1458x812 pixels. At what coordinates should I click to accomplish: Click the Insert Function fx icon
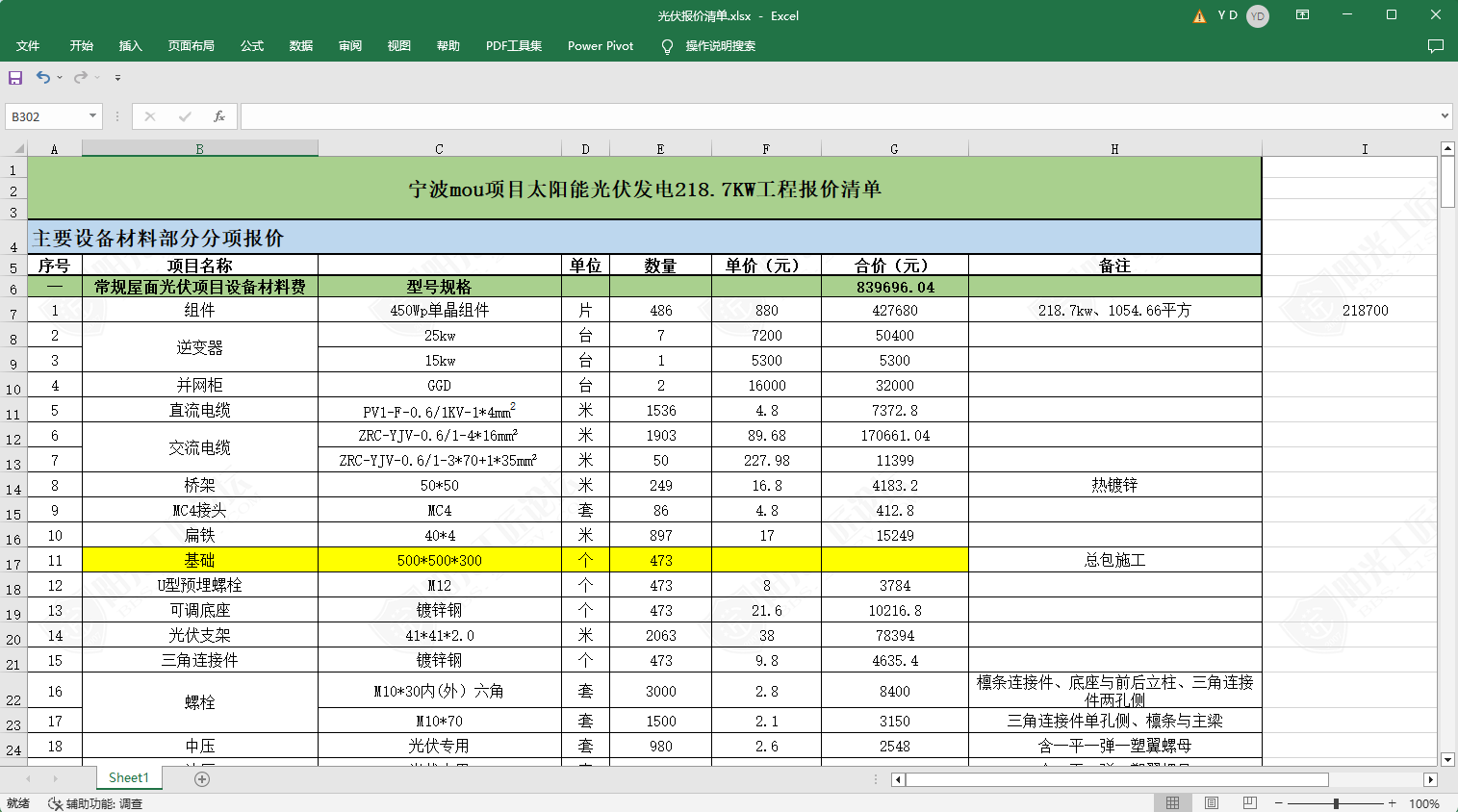[x=219, y=116]
